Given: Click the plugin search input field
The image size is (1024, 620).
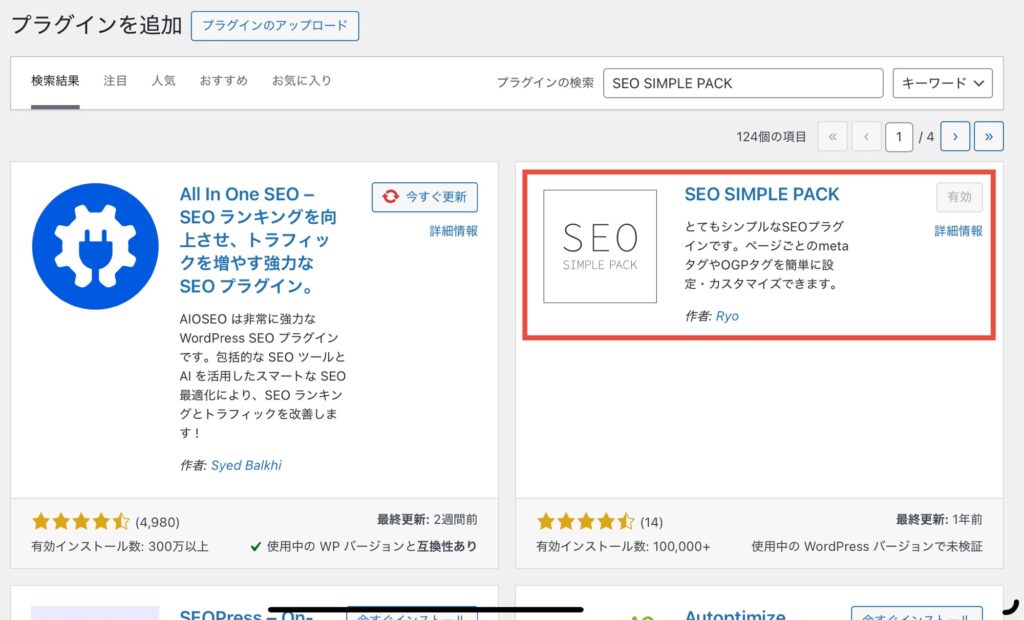Looking at the screenshot, I should click(743, 83).
